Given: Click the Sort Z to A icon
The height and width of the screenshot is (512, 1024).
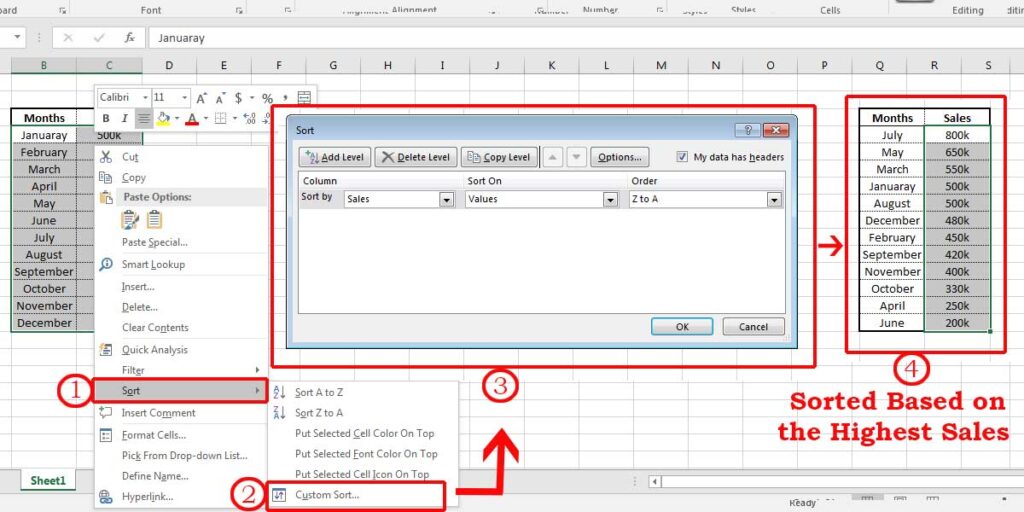Looking at the screenshot, I should click(280, 413).
